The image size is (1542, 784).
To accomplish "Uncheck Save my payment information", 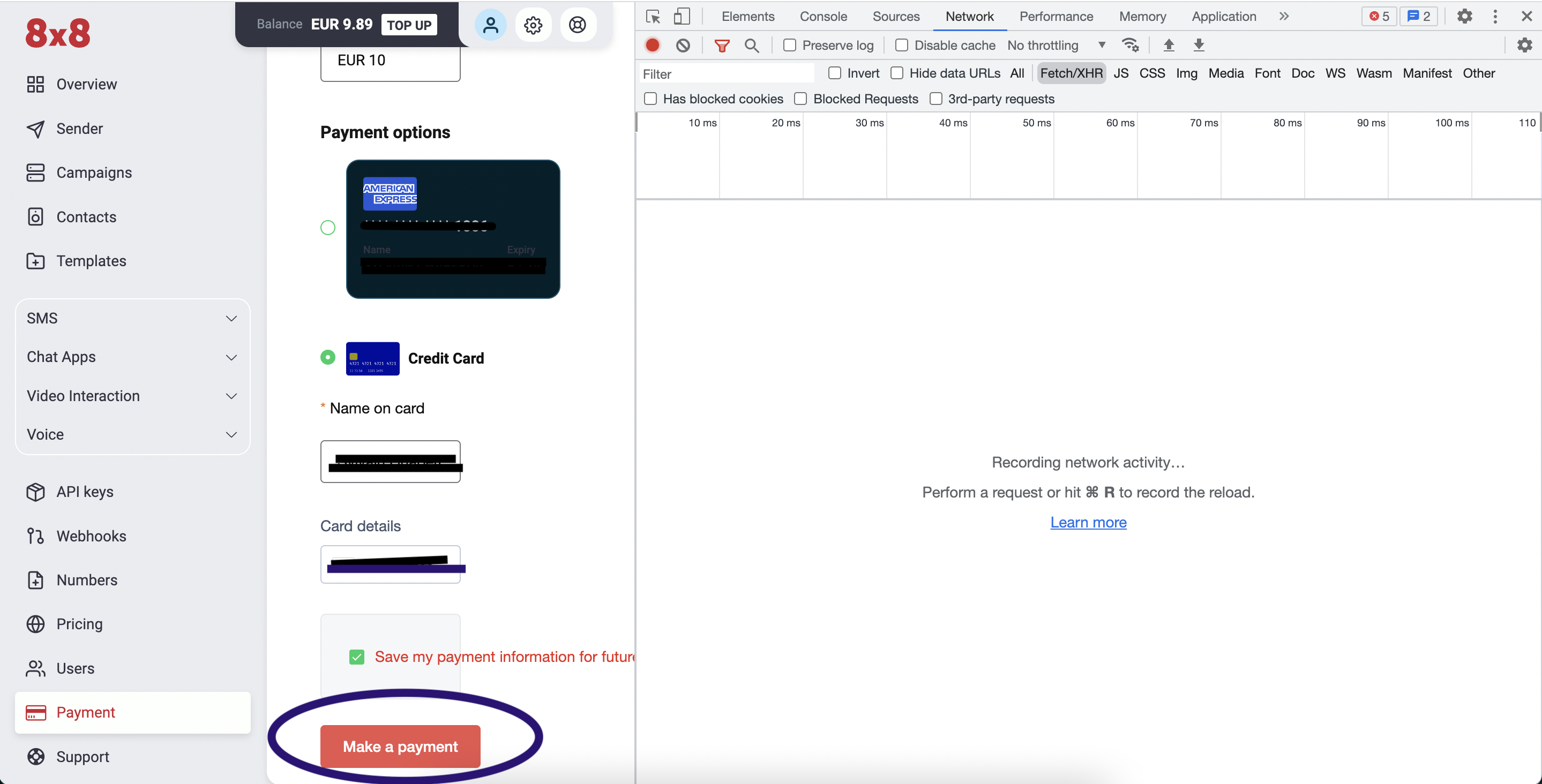I will click(x=357, y=657).
